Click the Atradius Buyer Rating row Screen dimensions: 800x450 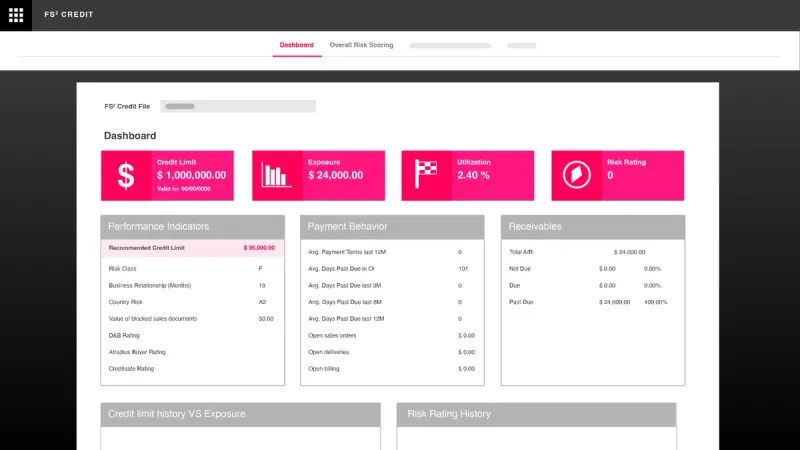(192, 352)
